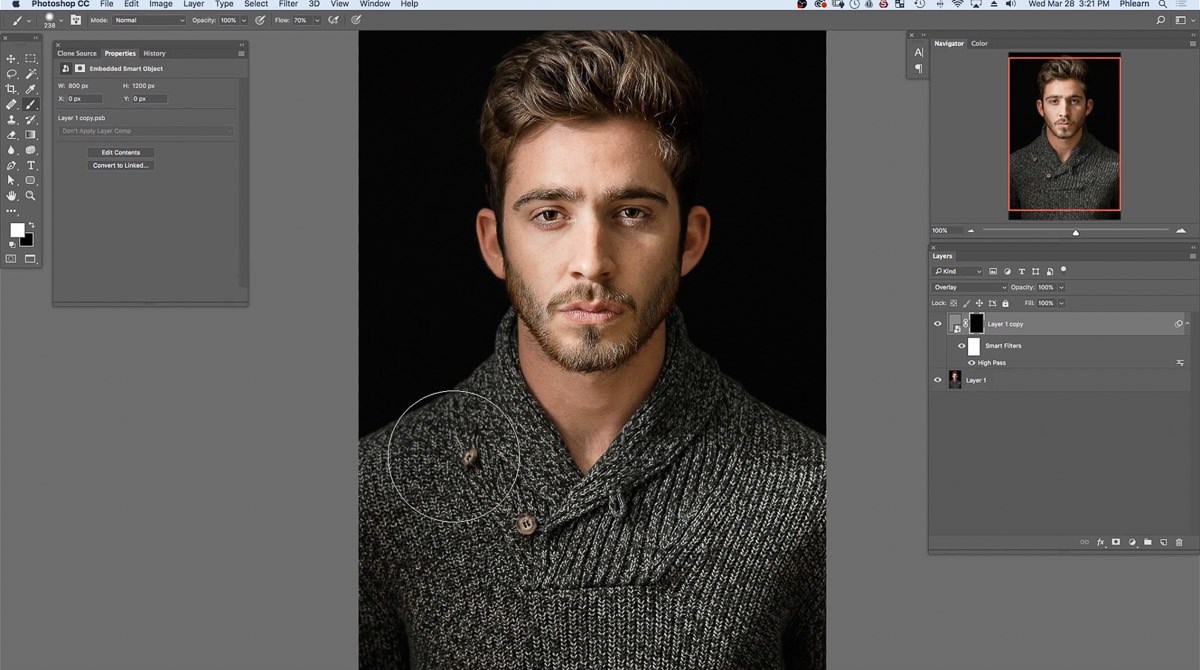Open brush Opacity slider dropdown
The width and height of the screenshot is (1200, 670).
click(243, 20)
